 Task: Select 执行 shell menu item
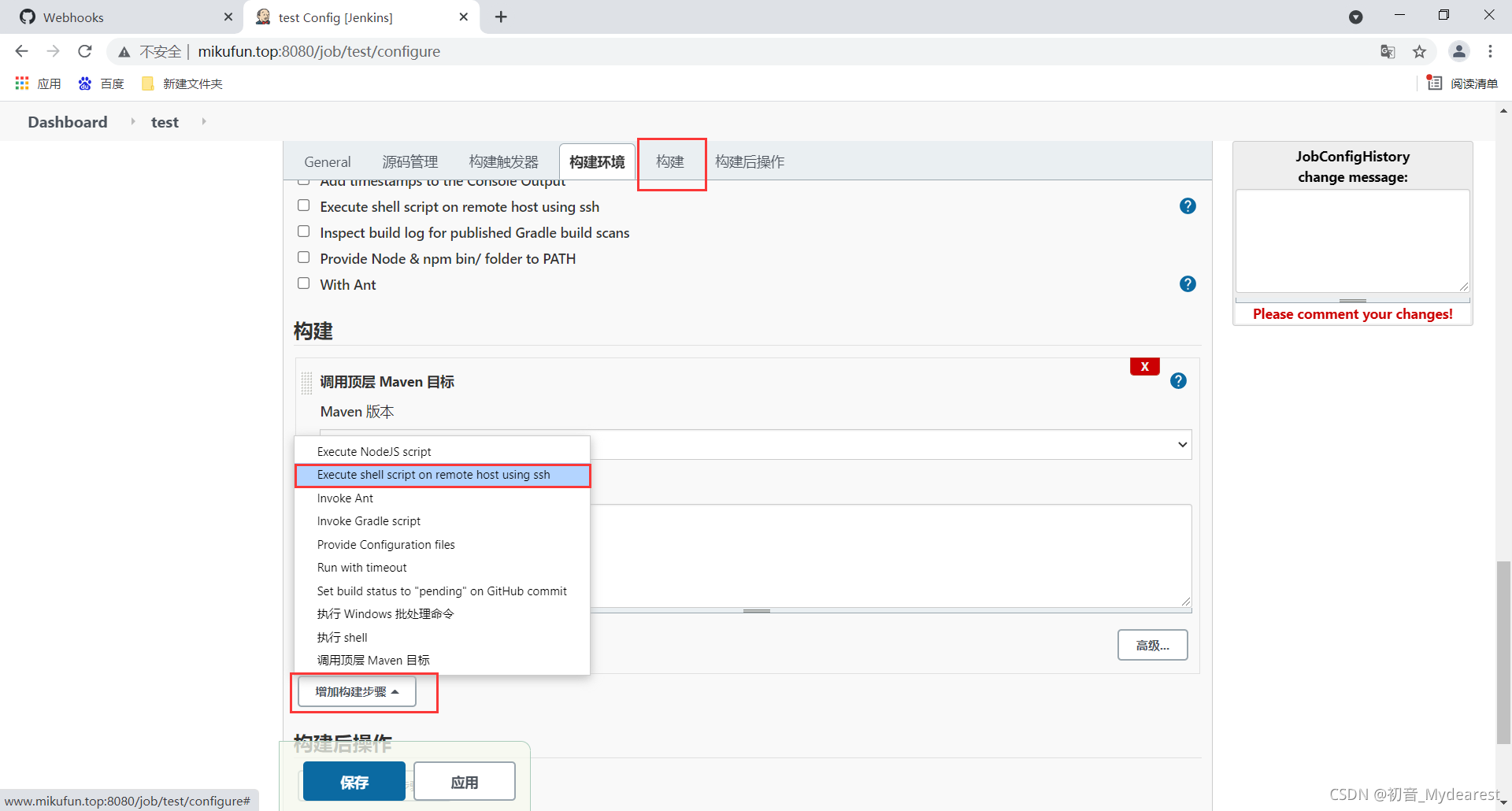click(442, 638)
